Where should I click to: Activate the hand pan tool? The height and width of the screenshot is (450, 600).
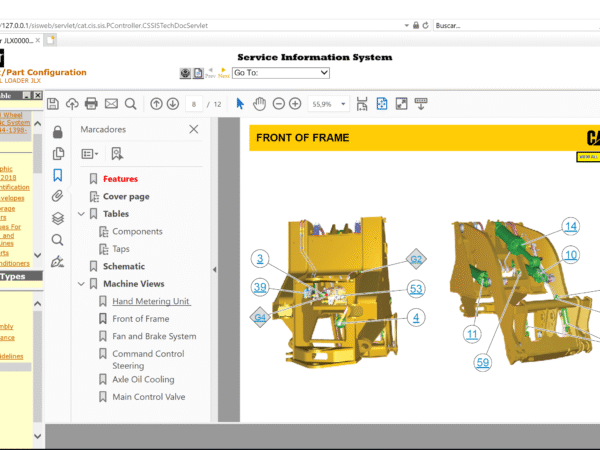pos(259,104)
